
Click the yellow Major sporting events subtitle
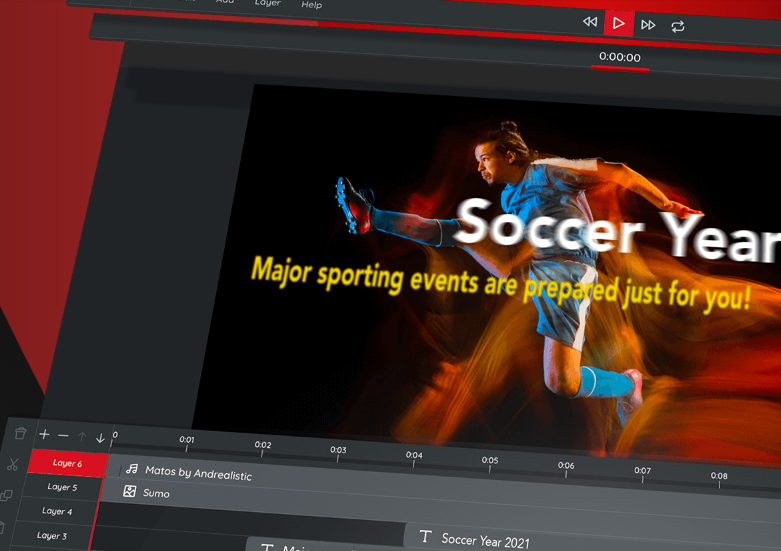click(501, 282)
